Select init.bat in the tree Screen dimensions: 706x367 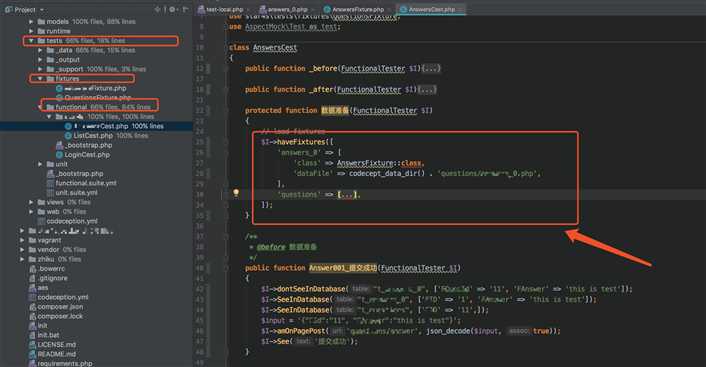click(48, 335)
